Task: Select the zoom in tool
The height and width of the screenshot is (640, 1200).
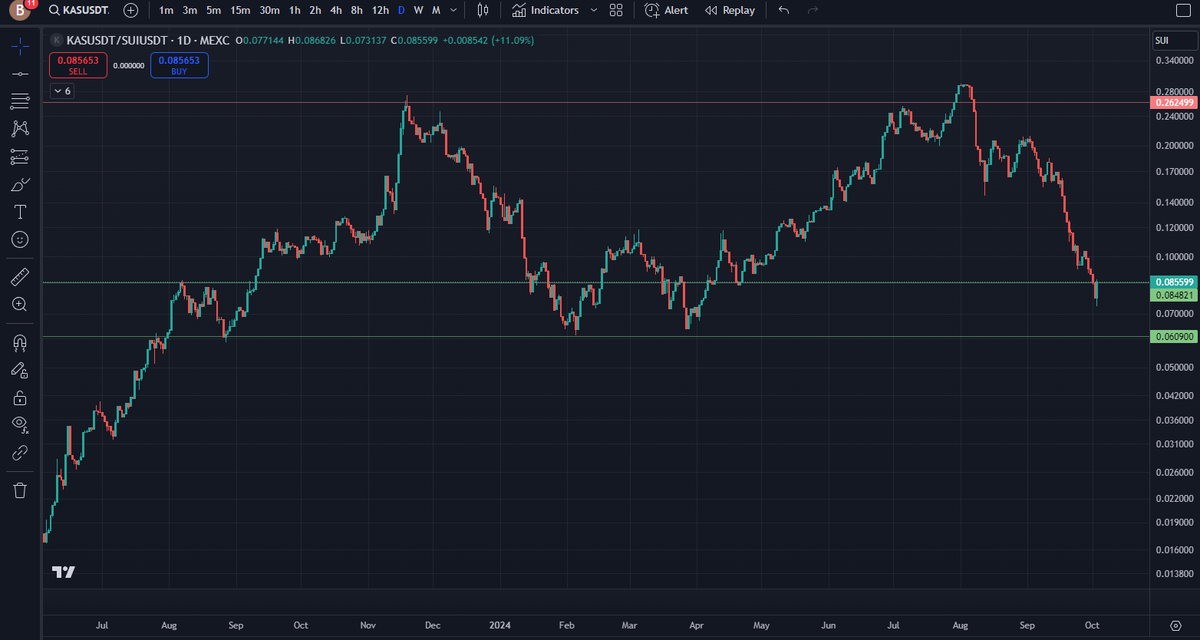Action: pos(19,304)
